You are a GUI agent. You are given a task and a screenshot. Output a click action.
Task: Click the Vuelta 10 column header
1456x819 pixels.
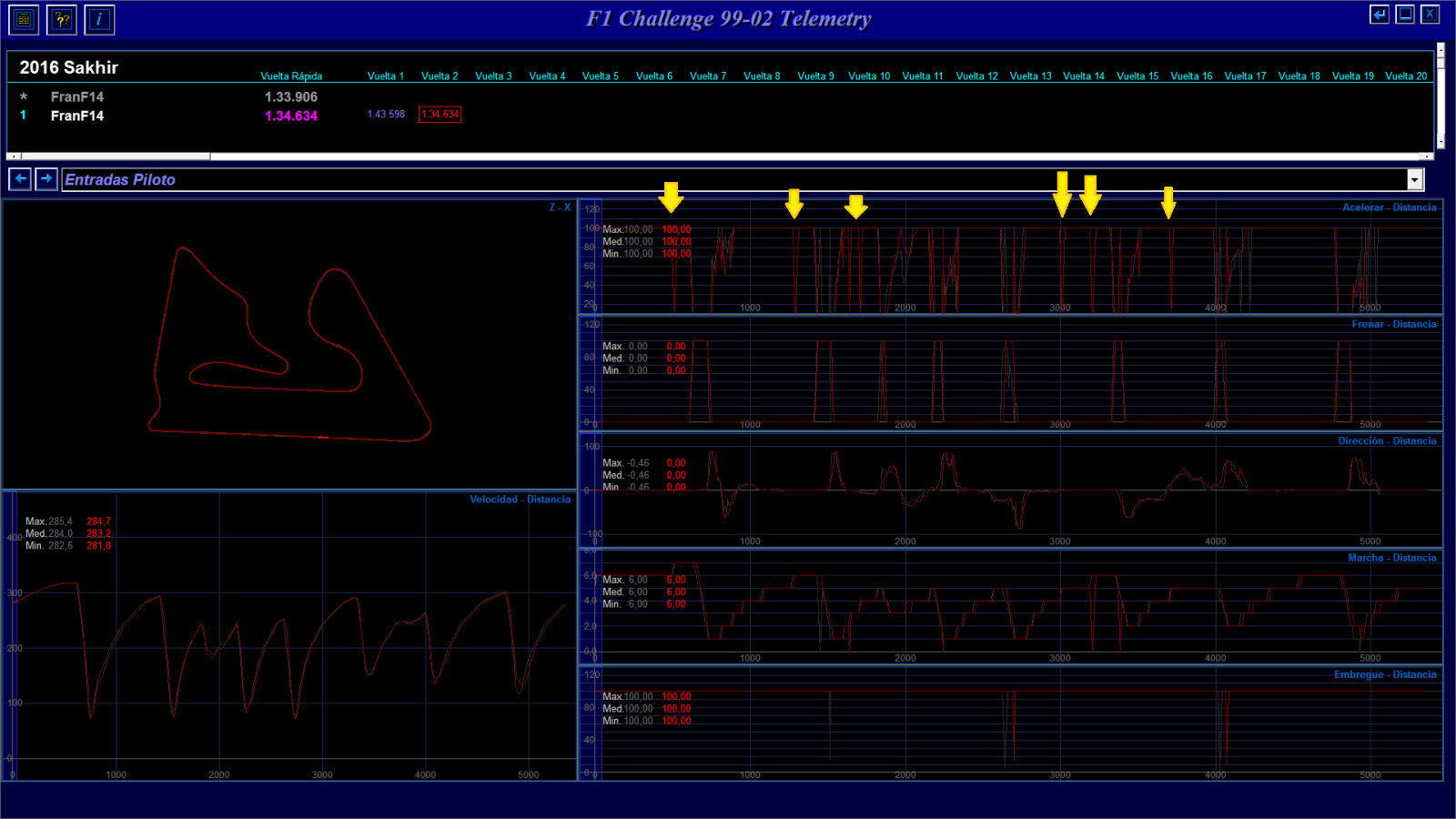(869, 76)
